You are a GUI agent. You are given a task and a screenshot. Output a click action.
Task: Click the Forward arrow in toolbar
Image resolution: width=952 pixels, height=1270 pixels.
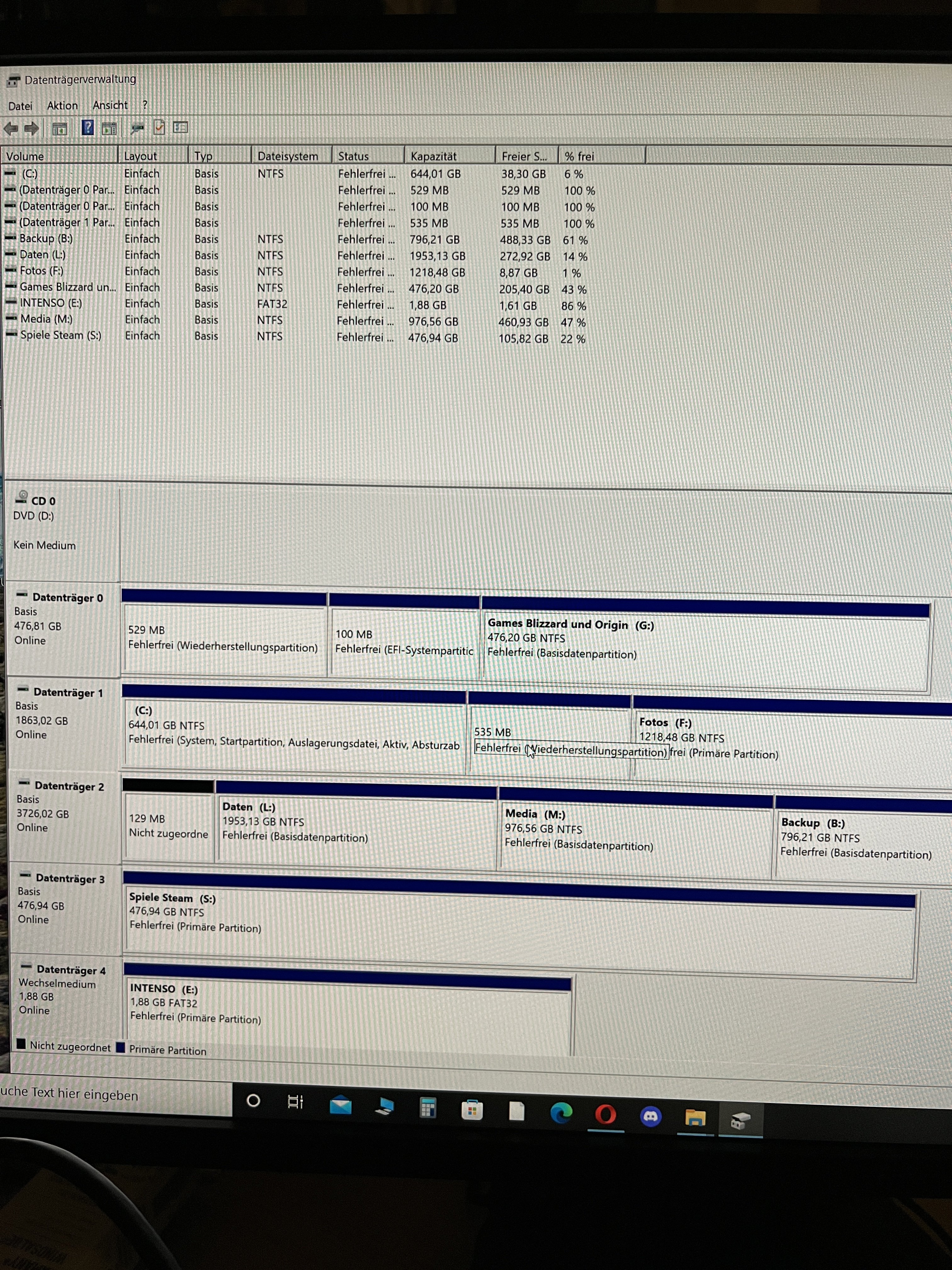[x=31, y=129]
